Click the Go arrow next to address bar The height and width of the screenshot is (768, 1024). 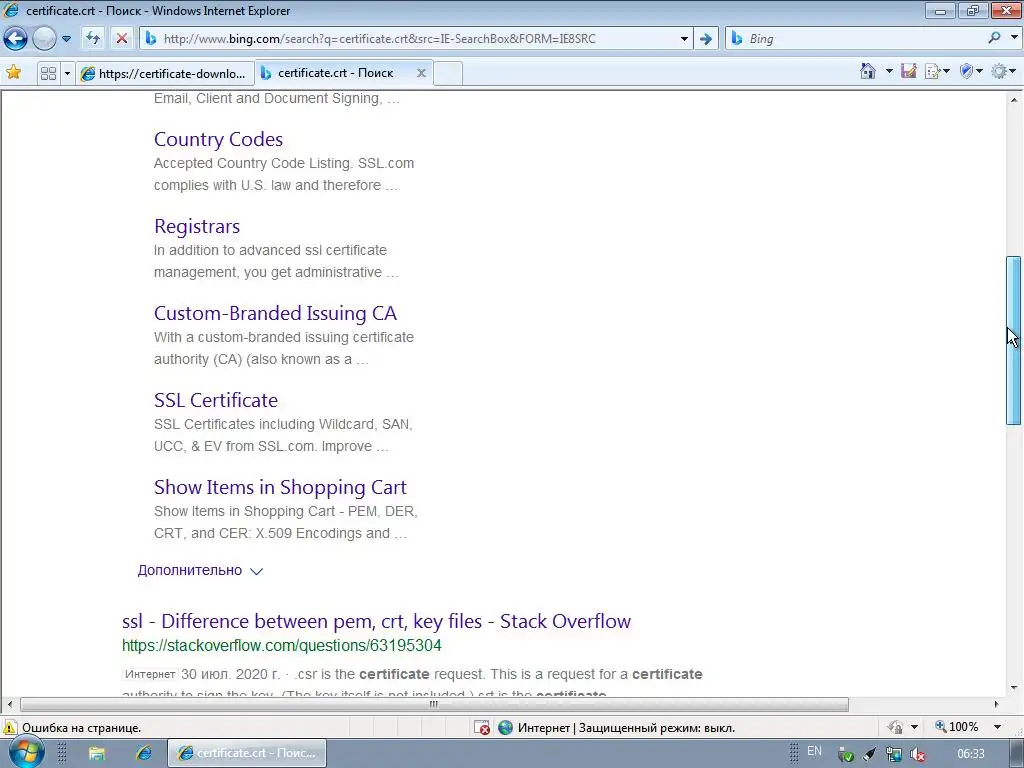tap(706, 39)
